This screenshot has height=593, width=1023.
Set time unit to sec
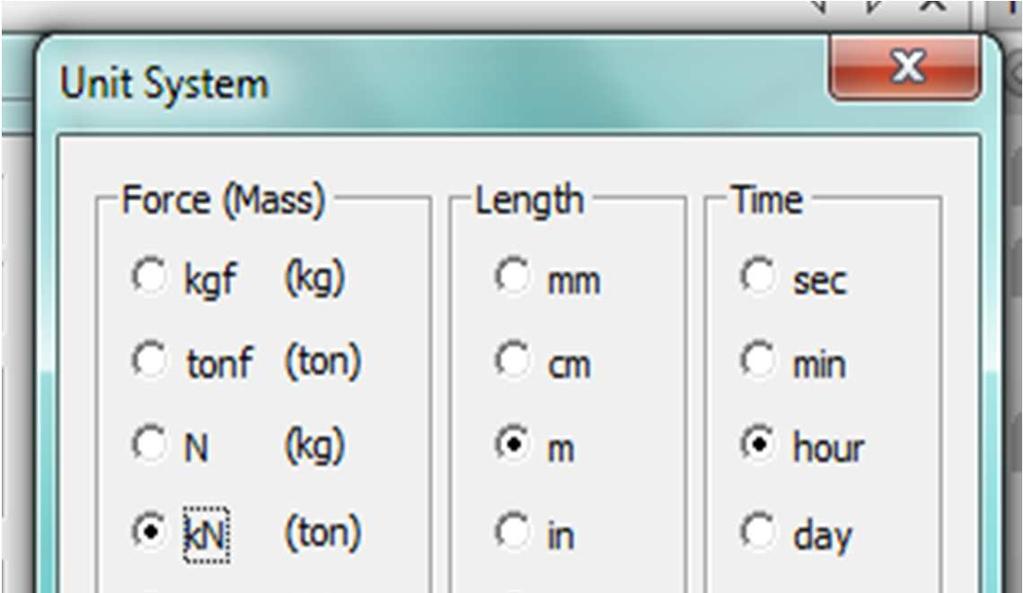758,276
